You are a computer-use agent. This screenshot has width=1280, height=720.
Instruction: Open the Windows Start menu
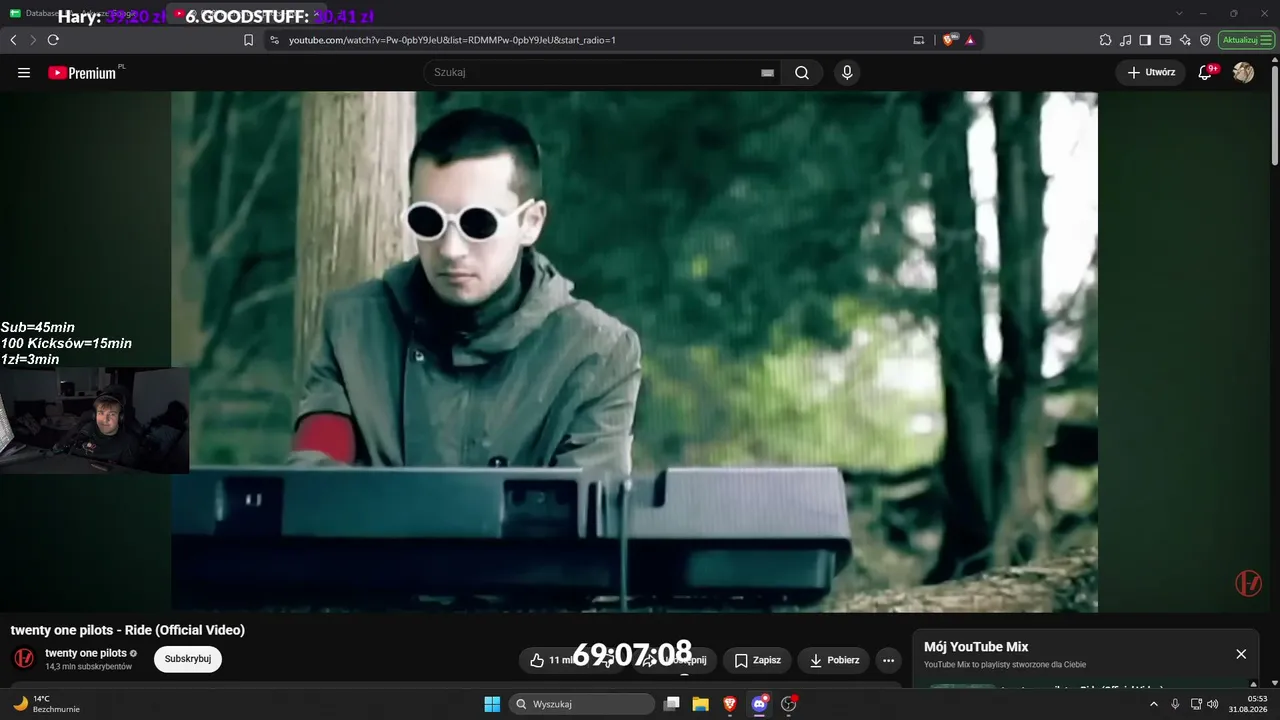(492, 704)
